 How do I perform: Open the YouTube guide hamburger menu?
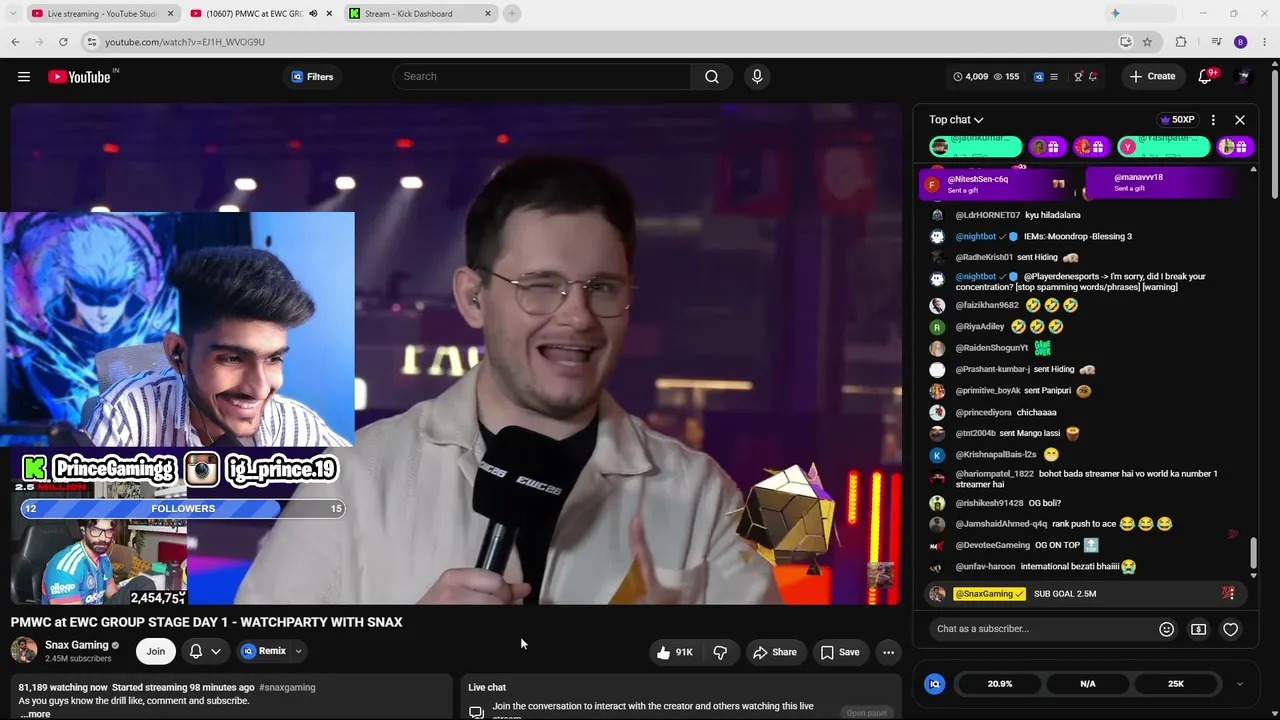(x=24, y=77)
